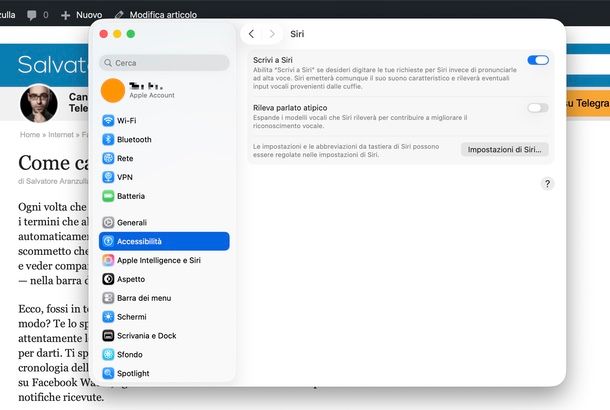Open the Spotlight icon

point(108,373)
